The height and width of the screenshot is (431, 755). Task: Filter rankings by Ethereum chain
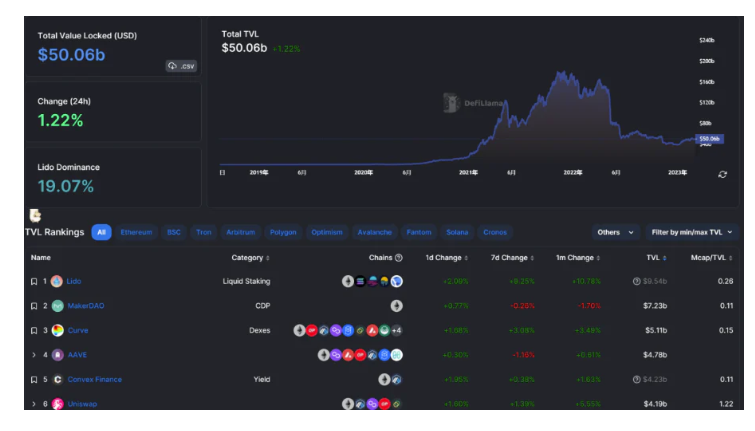click(x=136, y=232)
